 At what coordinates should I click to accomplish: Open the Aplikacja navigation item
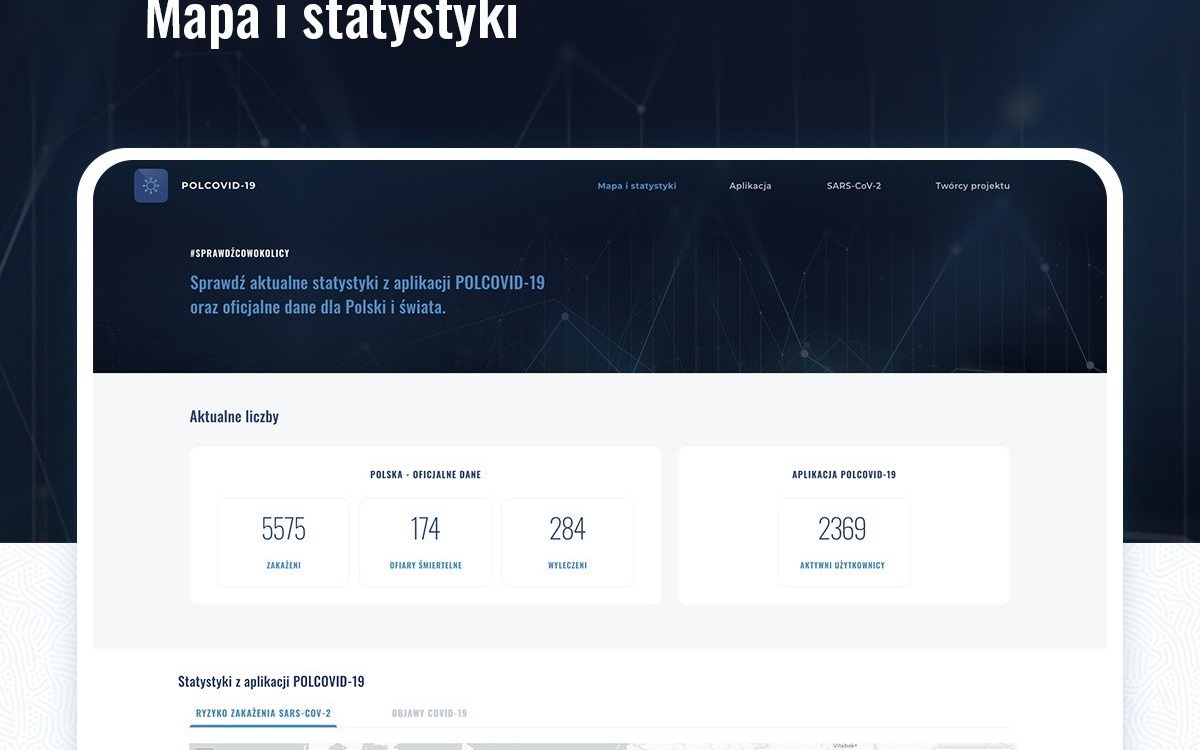tap(750, 185)
